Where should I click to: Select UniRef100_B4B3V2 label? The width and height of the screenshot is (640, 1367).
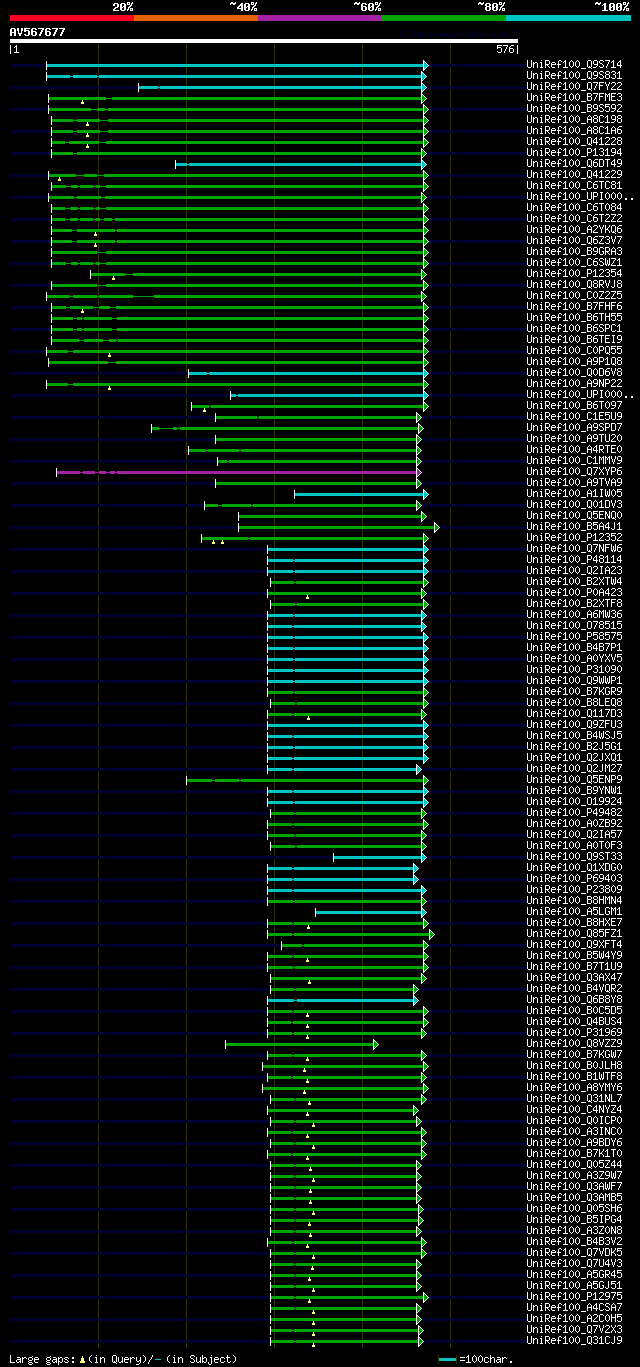click(573, 1242)
